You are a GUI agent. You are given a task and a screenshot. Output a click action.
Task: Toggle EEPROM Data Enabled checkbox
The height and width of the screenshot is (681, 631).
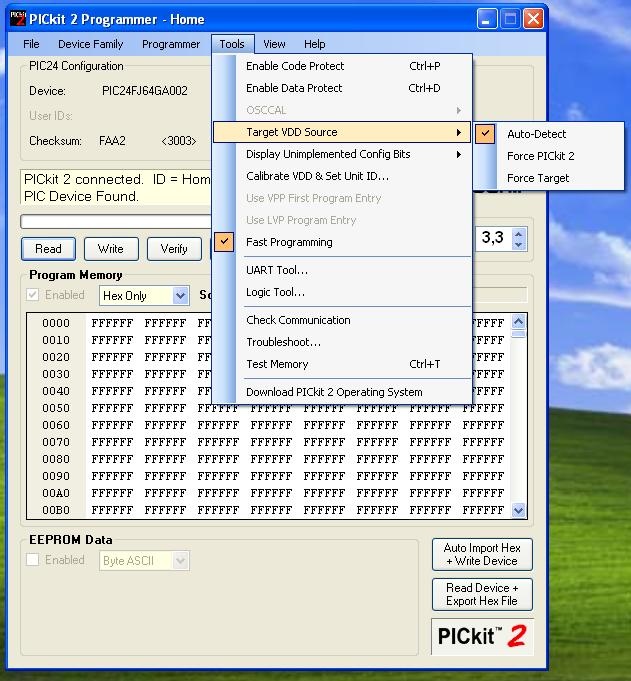coord(33,560)
